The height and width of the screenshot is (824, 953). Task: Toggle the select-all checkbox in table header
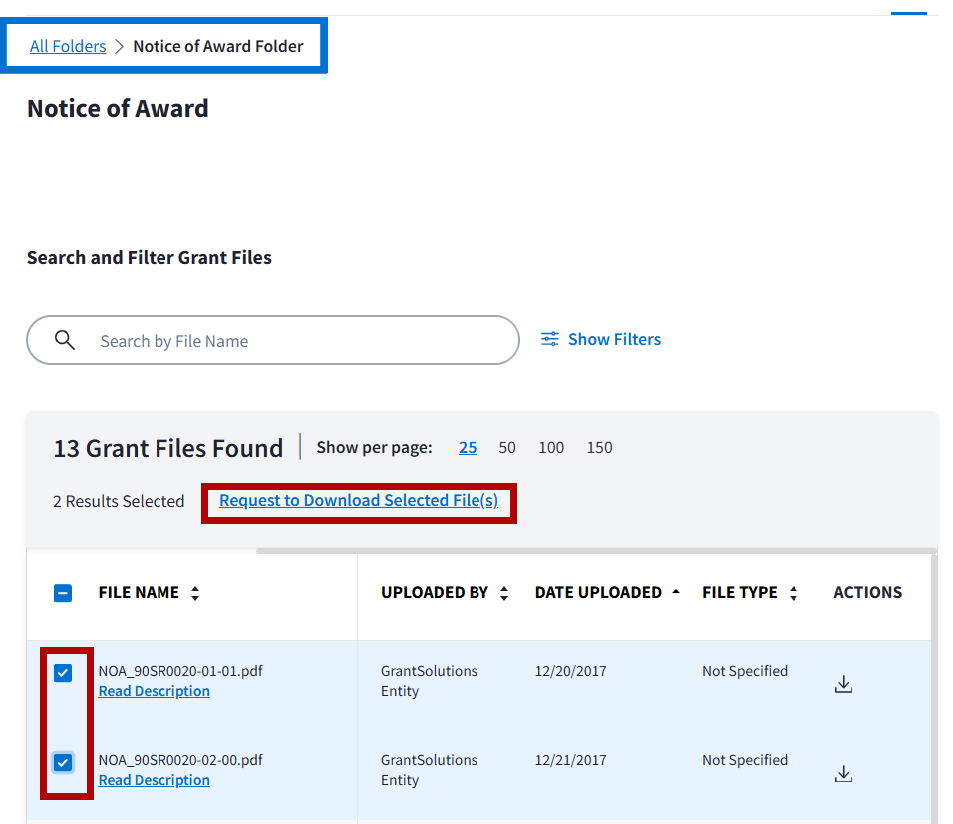pyautogui.click(x=63, y=593)
